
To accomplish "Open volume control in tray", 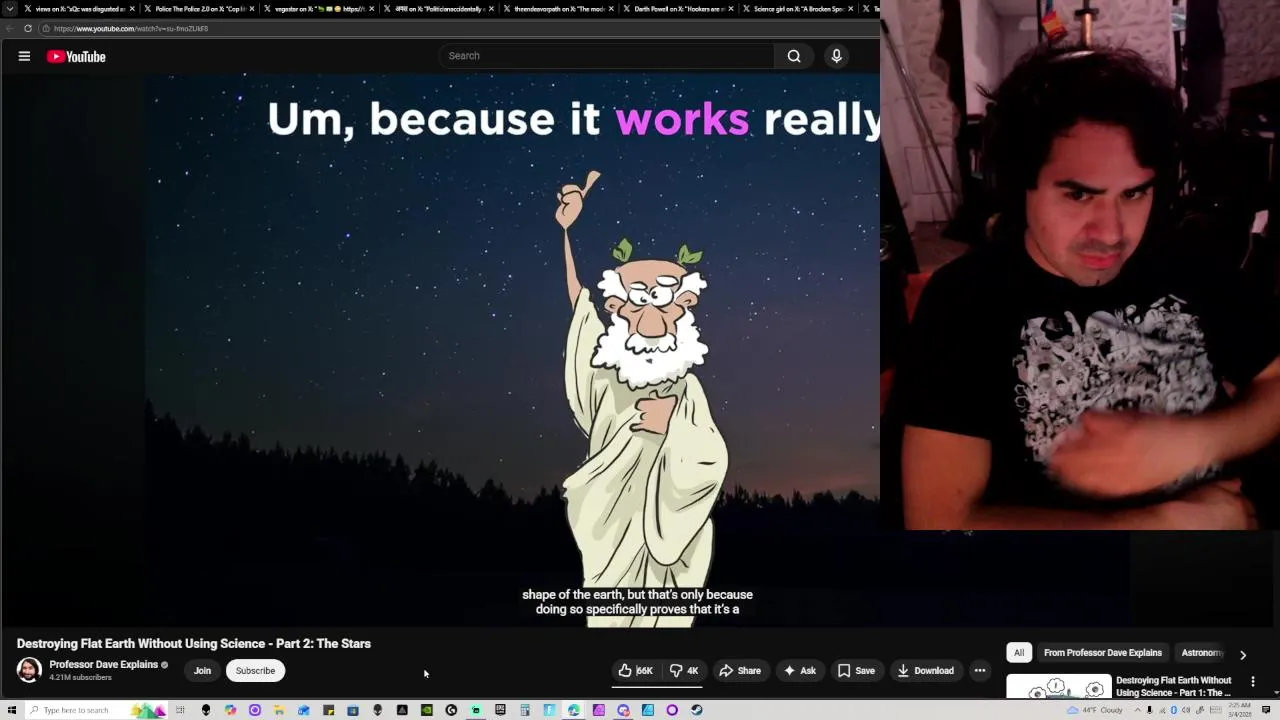I will point(1186,710).
